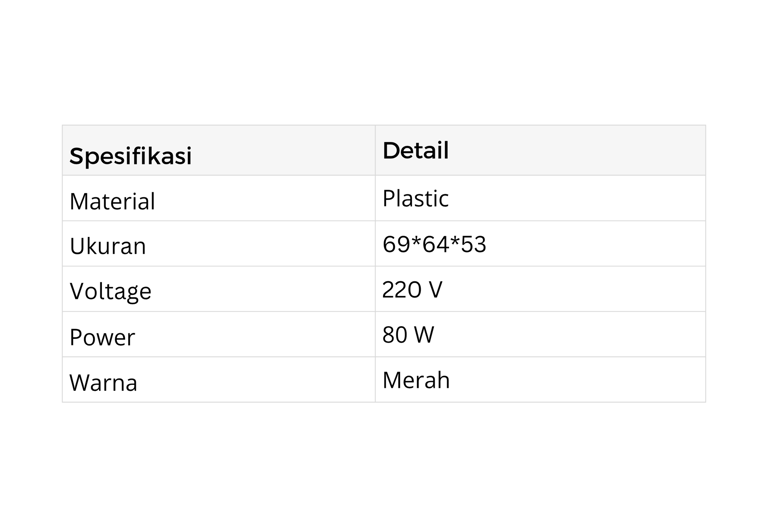Click the number 80 in the Power row
The height and width of the screenshot is (512, 768).
point(395,335)
